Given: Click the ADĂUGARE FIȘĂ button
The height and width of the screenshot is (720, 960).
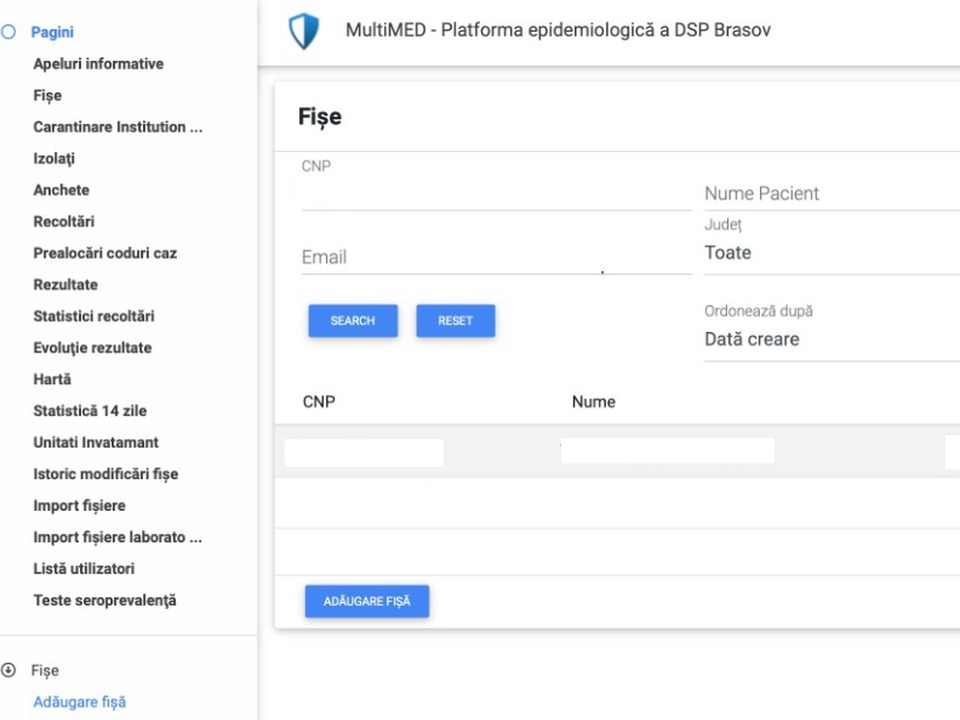Looking at the screenshot, I should click(x=367, y=601).
